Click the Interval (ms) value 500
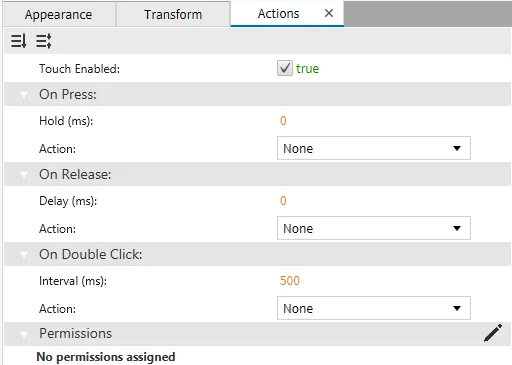The image size is (512, 365). 290,281
